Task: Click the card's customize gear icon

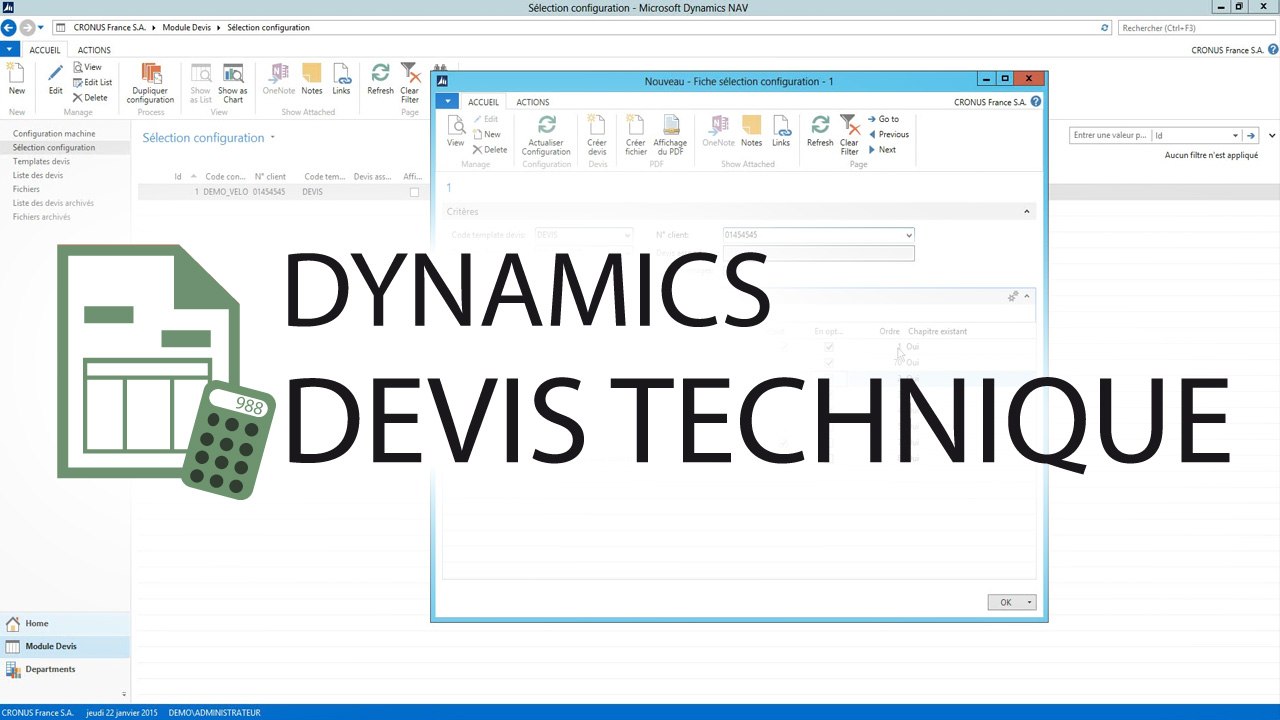Action: 1013,296
